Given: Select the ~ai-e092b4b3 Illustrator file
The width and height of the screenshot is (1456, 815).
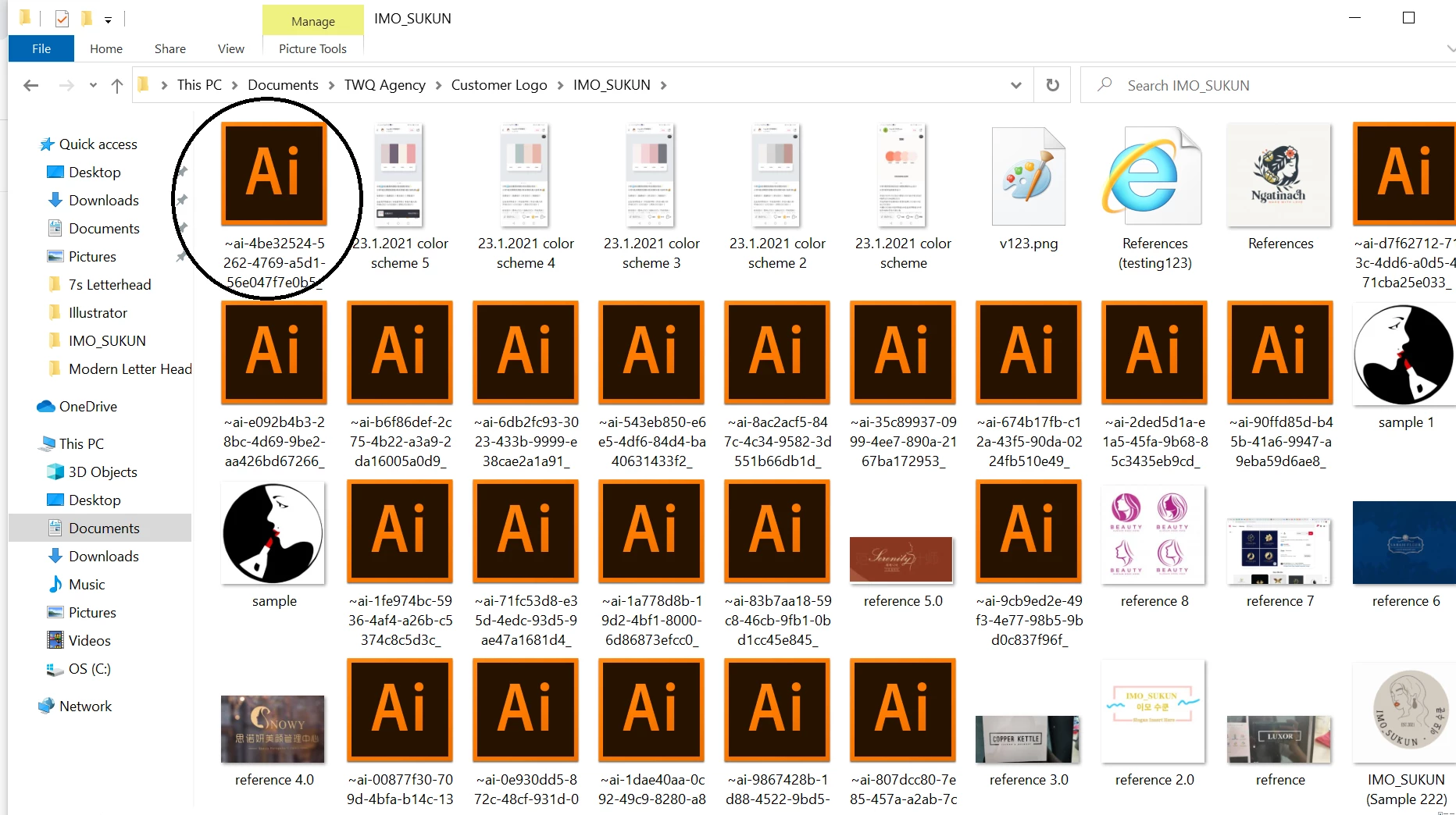Looking at the screenshot, I should 274,352.
